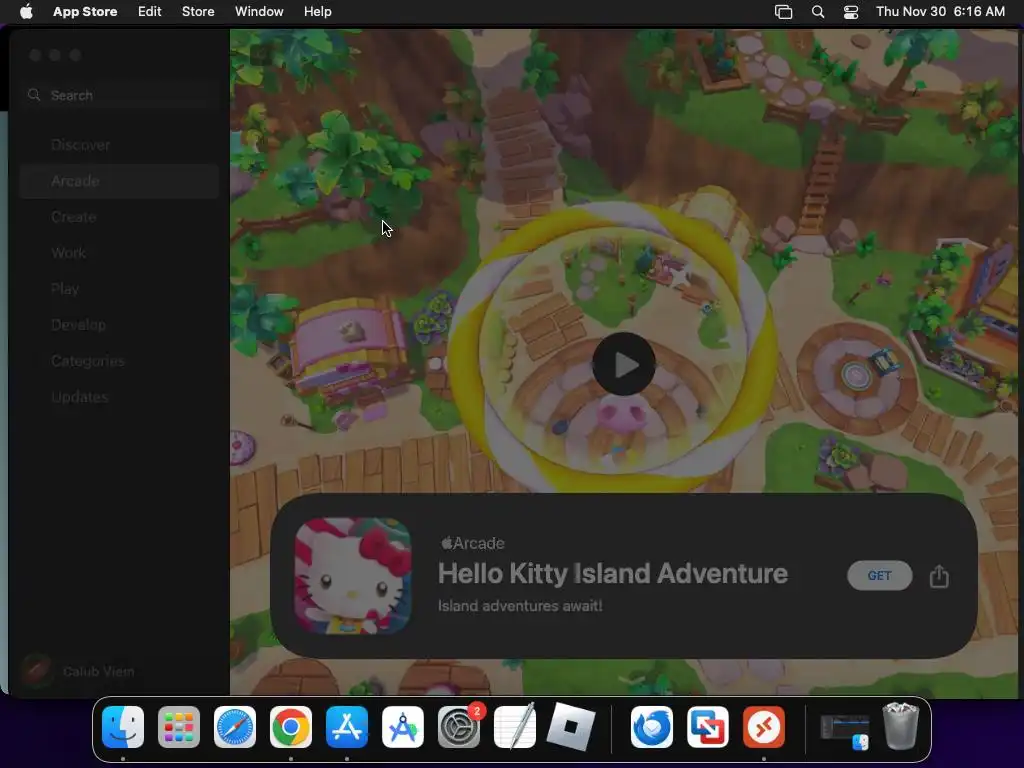Open the orange remote desktop app in the Dock

[763, 727]
